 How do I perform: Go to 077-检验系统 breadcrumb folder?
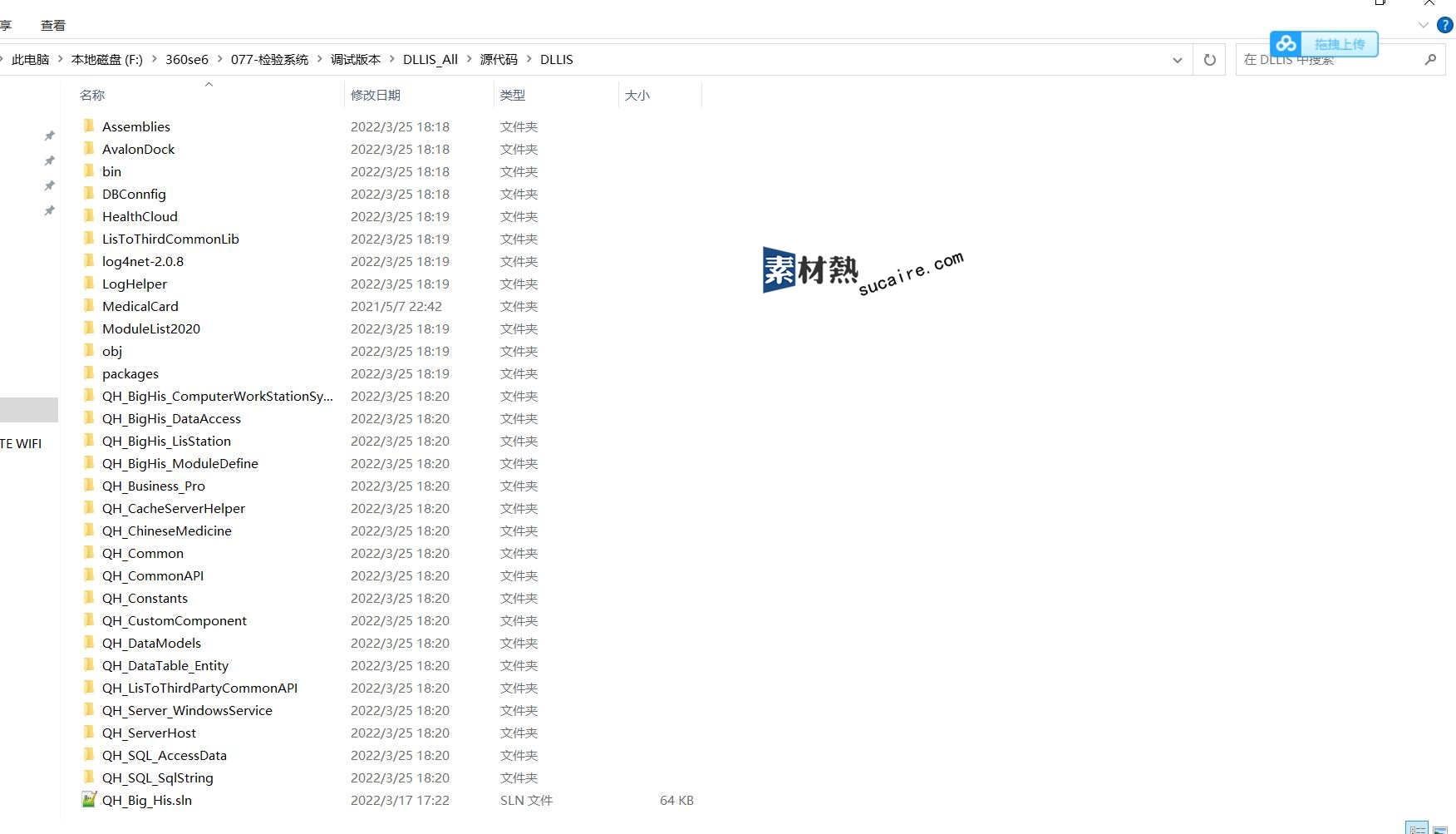pyautogui.click(x=269, y=59)
